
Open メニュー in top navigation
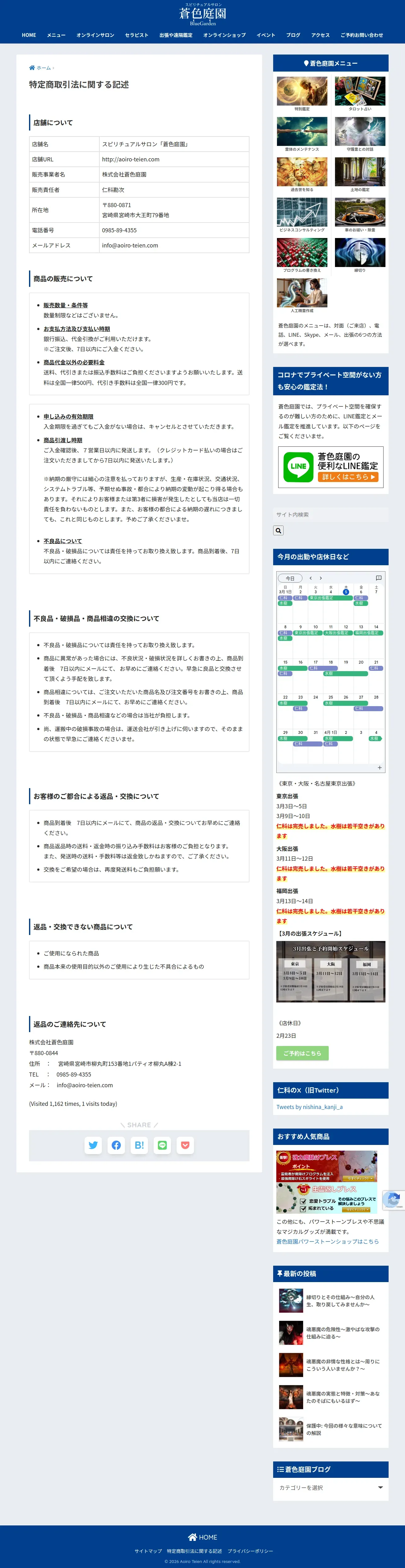point(56,35)
